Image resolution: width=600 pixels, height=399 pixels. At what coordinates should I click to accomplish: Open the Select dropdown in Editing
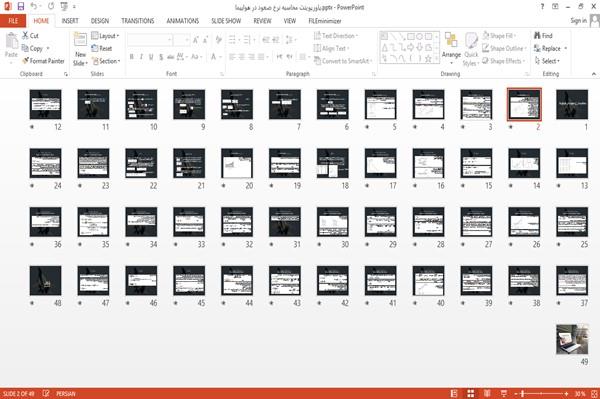pyautogui.click(x=547, y=61)
